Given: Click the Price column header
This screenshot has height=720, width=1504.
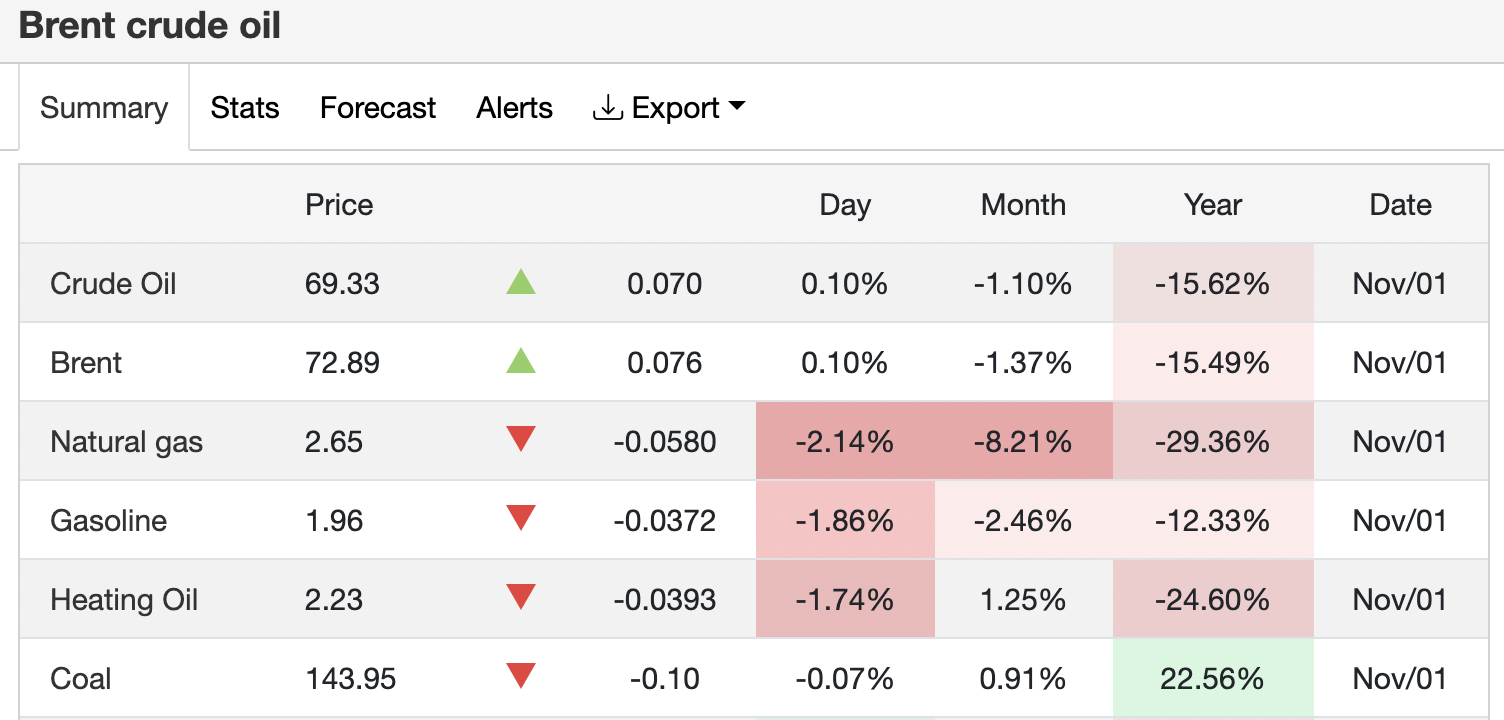Looking at the screenshot, I should [x=339, y=205].
